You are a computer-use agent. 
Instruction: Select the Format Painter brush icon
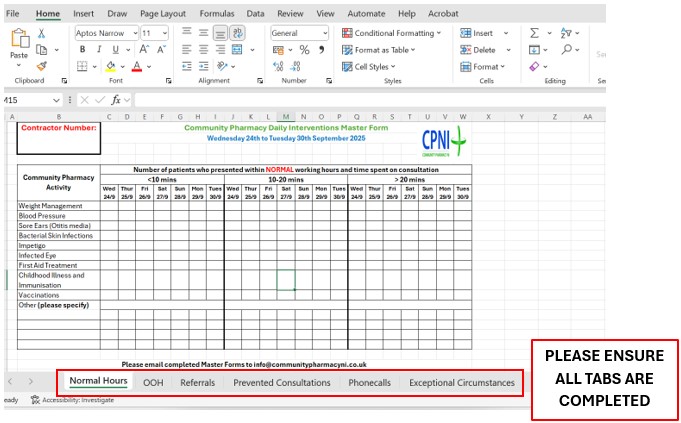pos(42,65)
